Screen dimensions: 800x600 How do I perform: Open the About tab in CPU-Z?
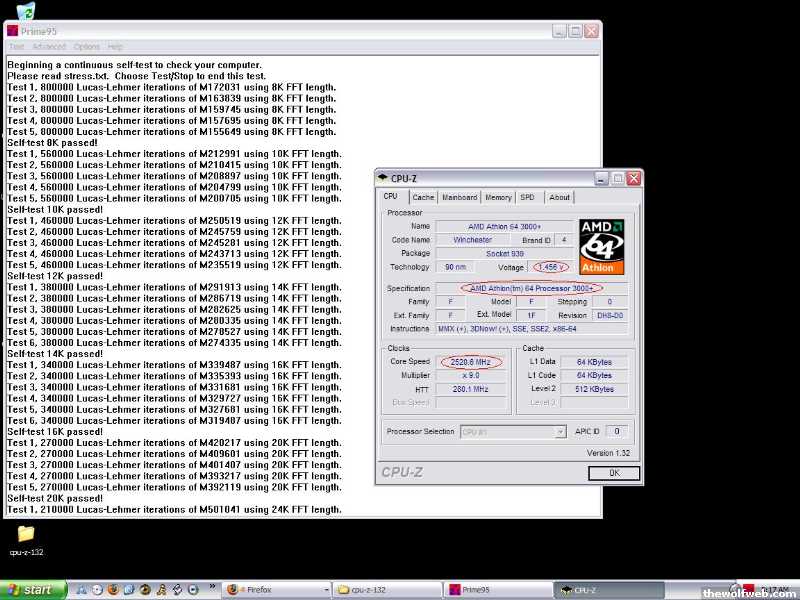pos(560,197)
